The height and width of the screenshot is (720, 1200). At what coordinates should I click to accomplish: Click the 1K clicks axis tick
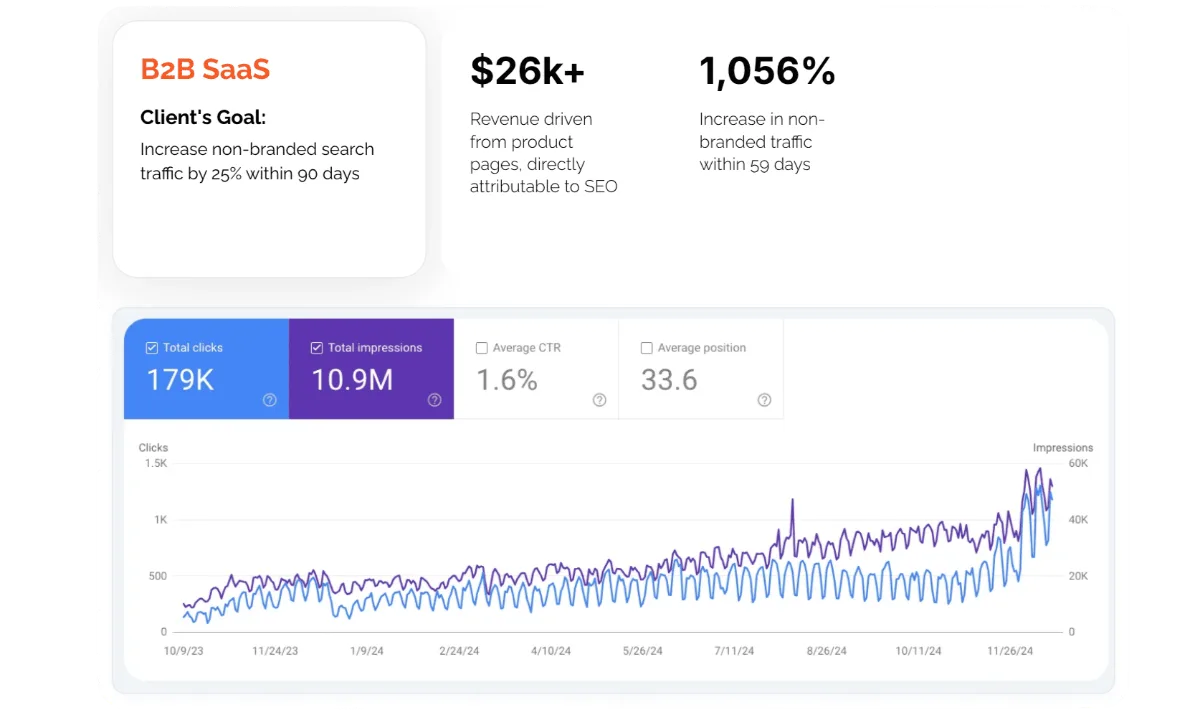coord(161,520)
